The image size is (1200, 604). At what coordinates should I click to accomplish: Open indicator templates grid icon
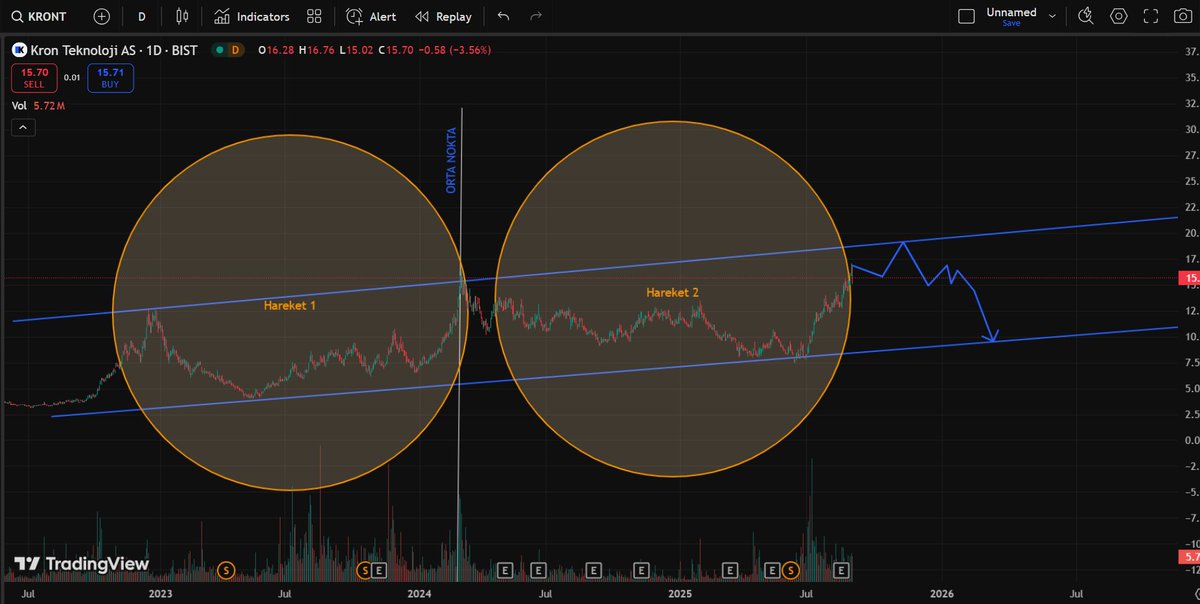(315, 16)
